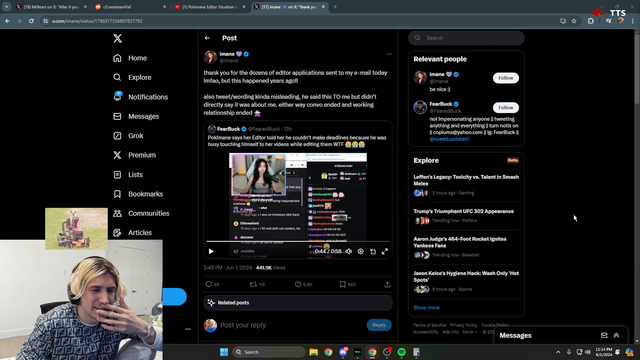Seek on the video progress bar
This screenshot has height=360, width=640.
point(298,242)
